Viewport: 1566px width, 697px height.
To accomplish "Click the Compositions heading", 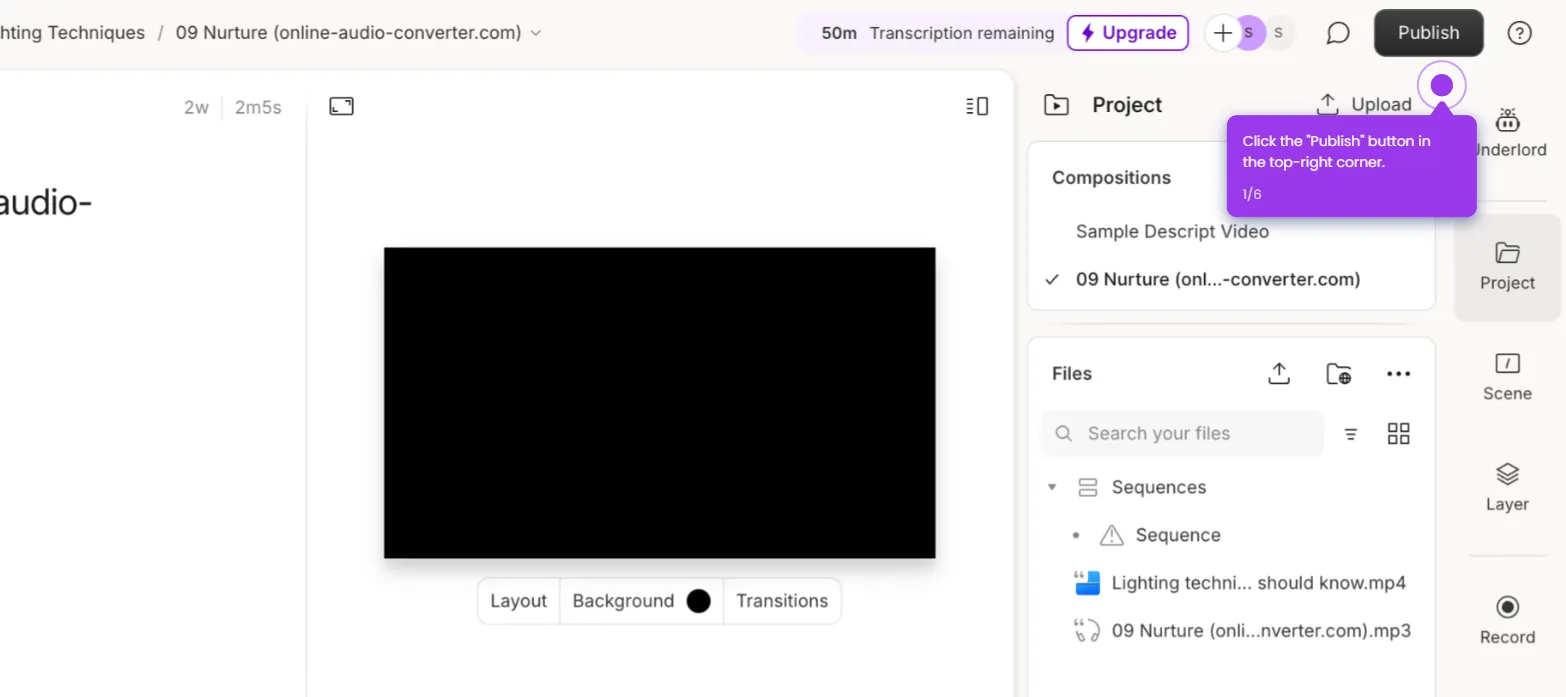I will point(1111,178).
